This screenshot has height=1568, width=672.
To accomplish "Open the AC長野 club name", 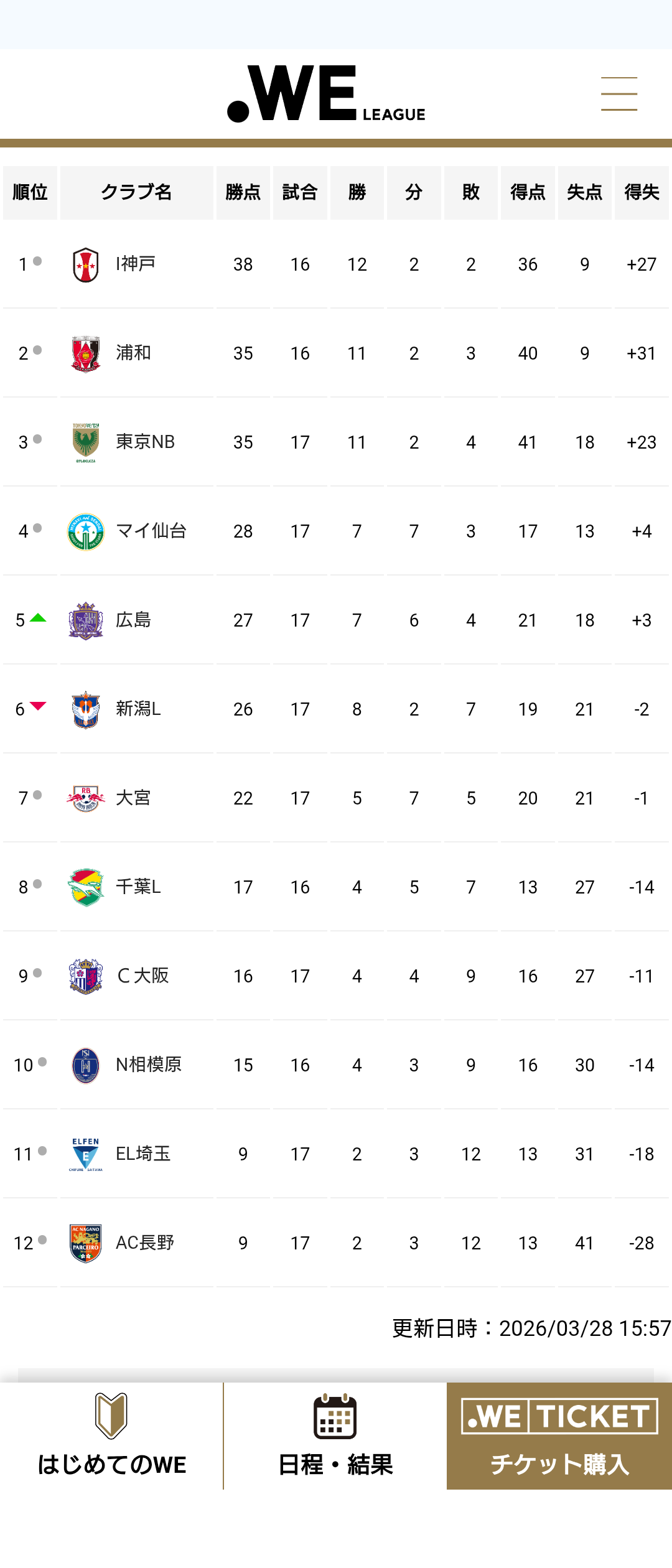I will (x=145, y=1243).
